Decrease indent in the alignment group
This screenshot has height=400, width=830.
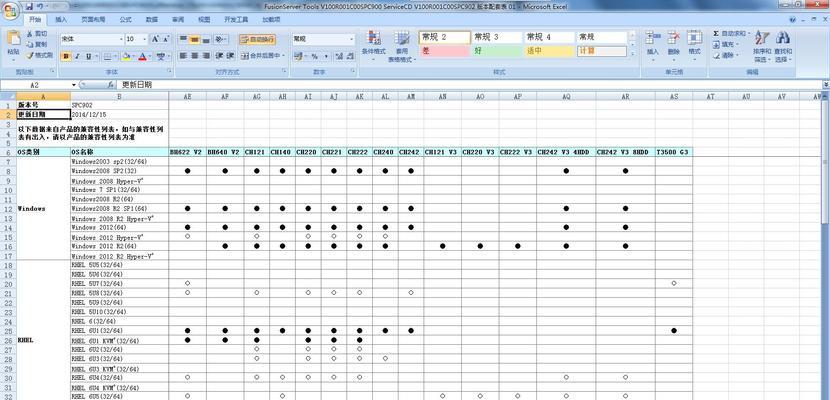221,56
